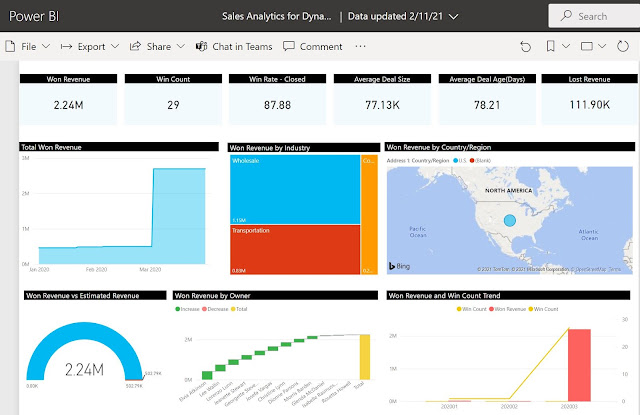This screenshot has width=640, height=415.
Task: Click the Share icon
Action: click(x=135, y=46)
